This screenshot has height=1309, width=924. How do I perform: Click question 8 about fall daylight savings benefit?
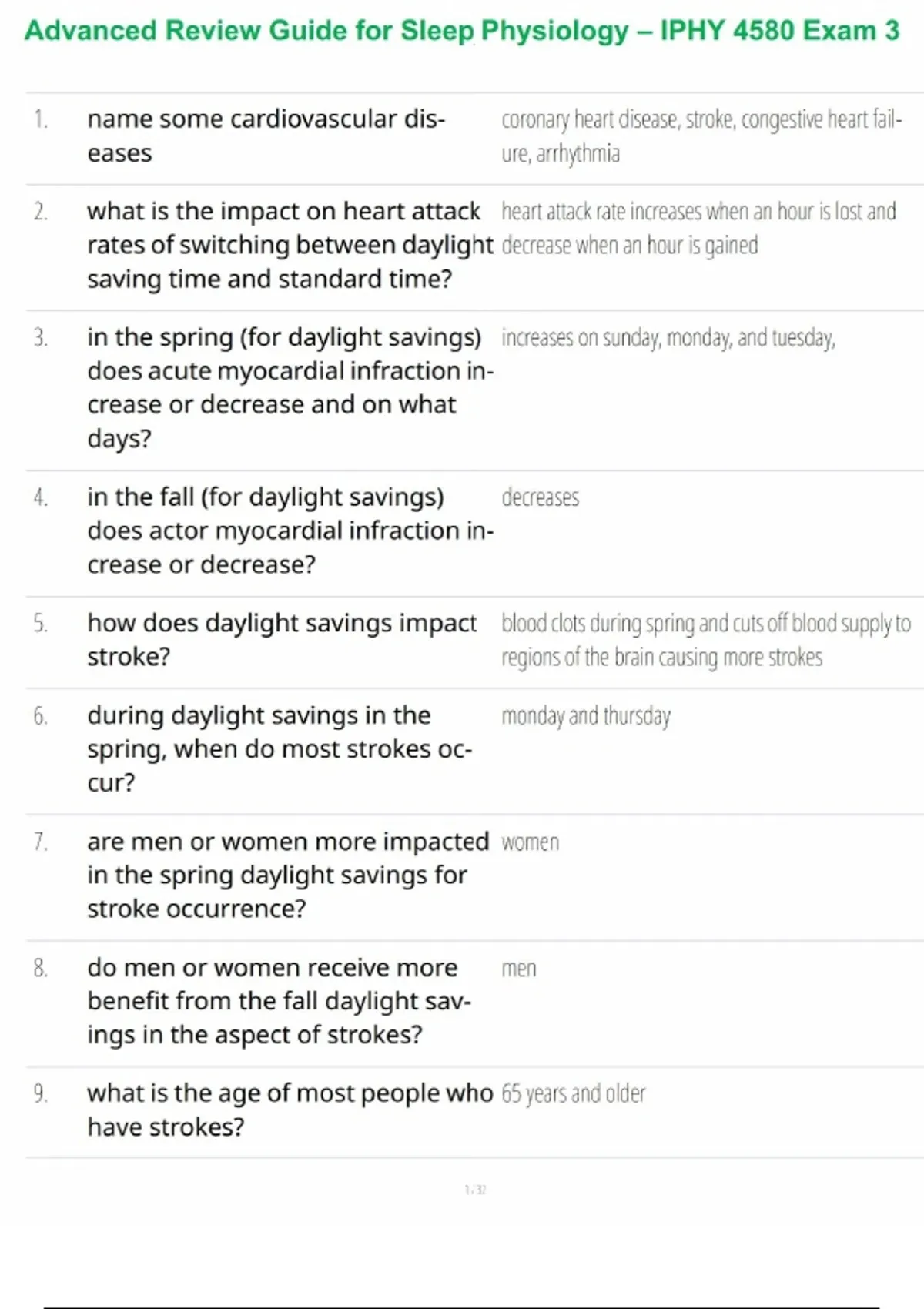tap(279, 1001)
